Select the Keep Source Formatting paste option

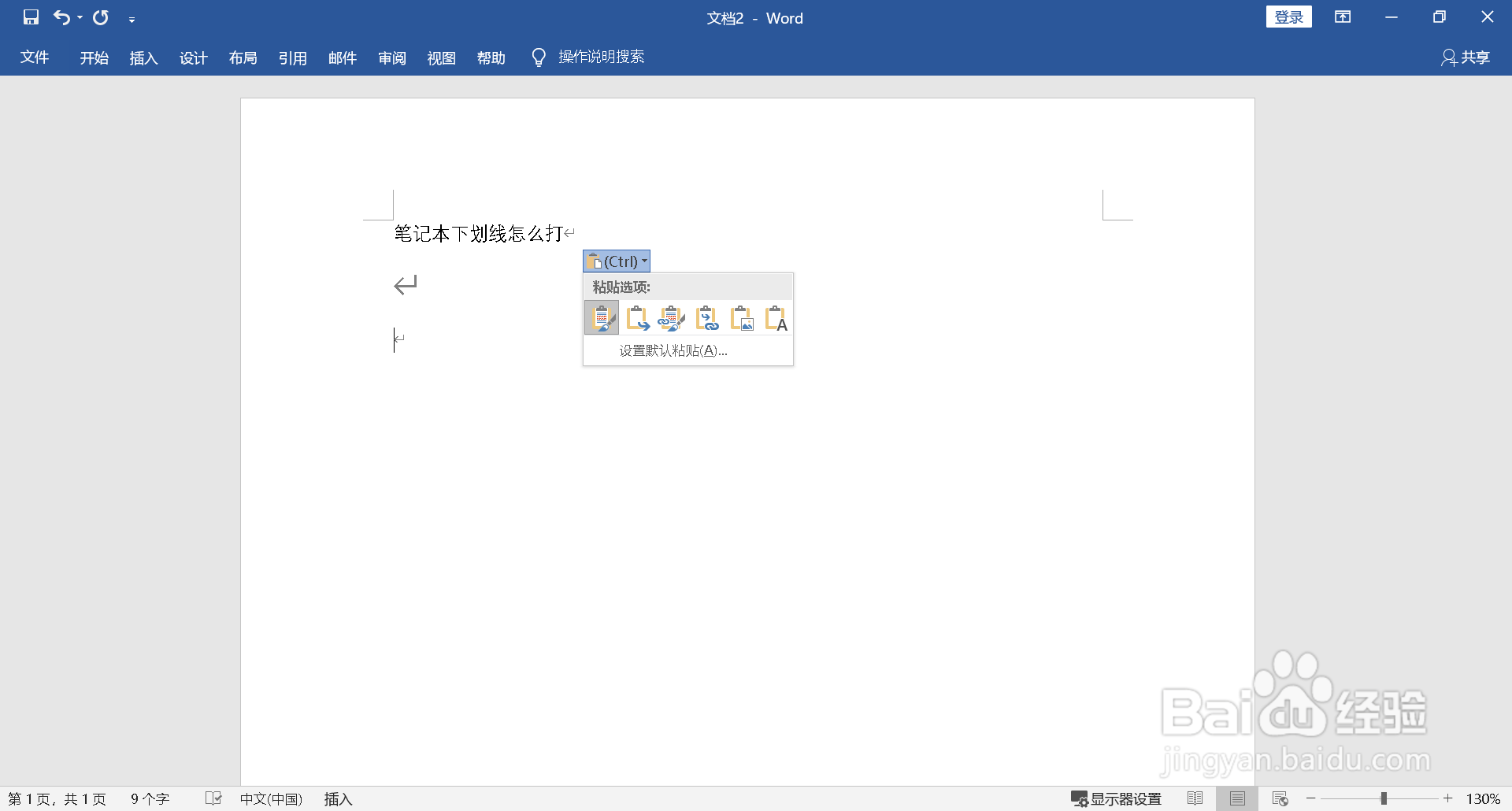point(602,318)
